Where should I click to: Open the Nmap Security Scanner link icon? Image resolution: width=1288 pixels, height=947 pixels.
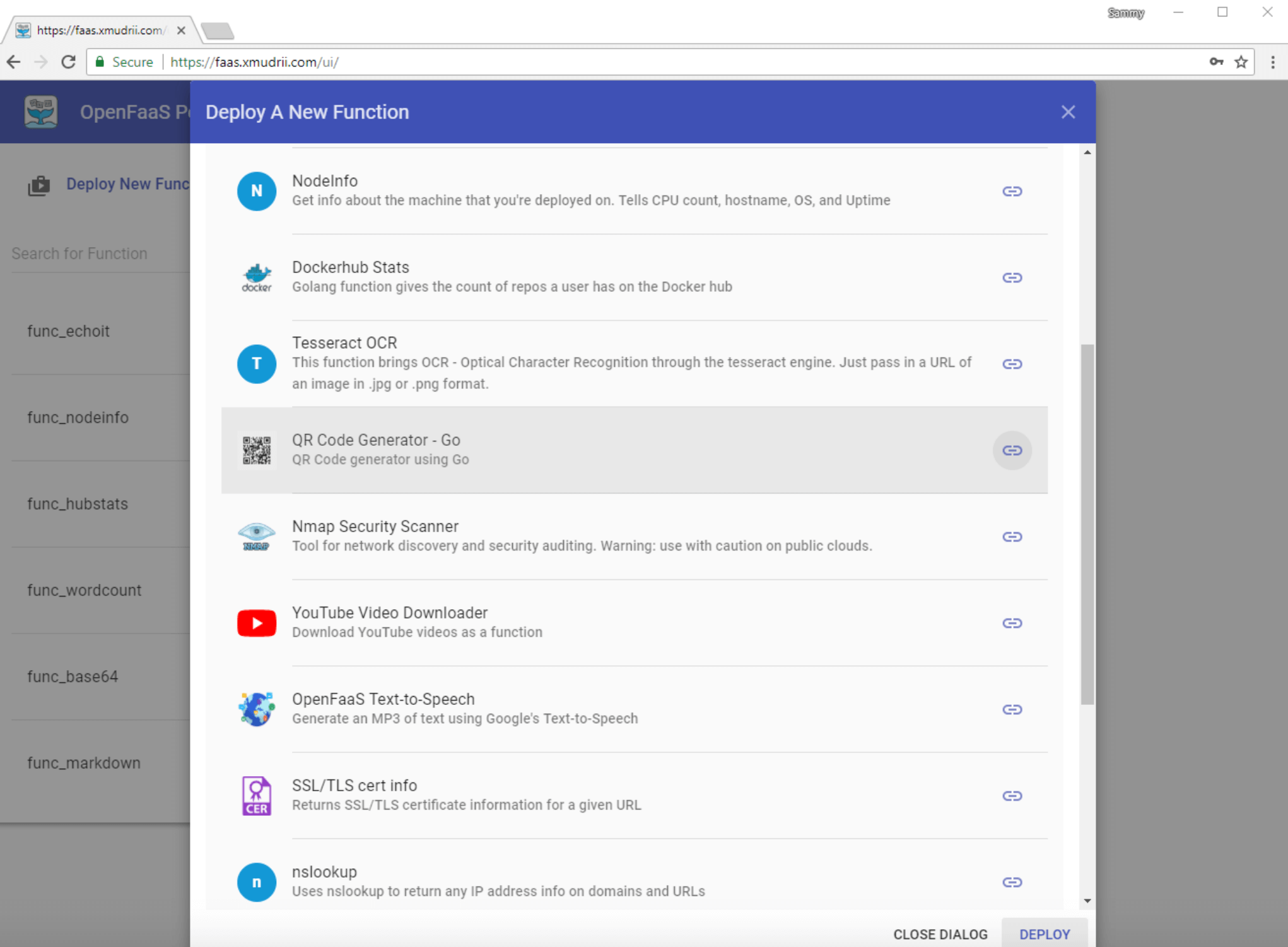(x=1012, y=537)
